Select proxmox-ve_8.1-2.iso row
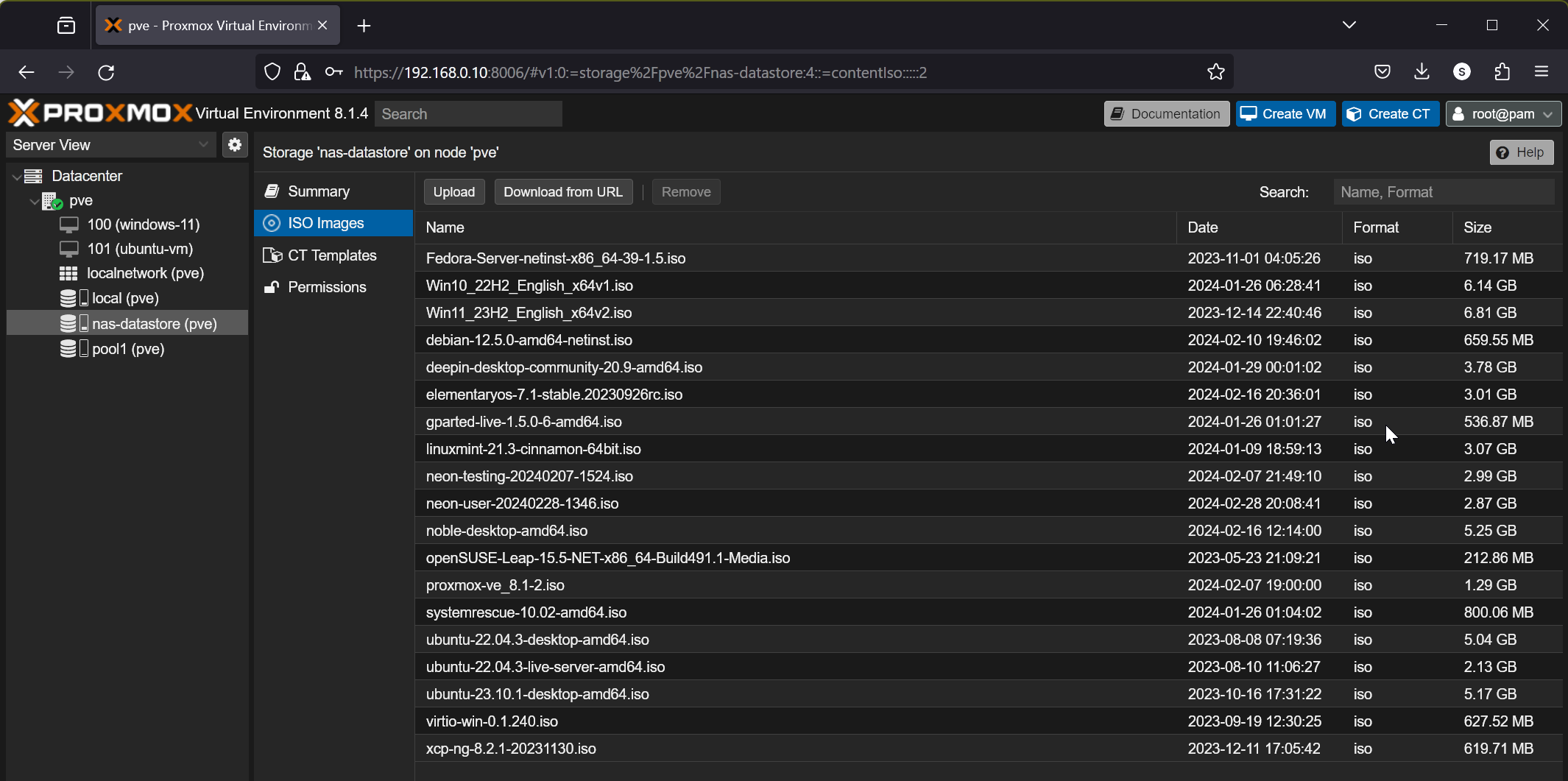Screen dimensions: 1568x781 coord(989,585)
